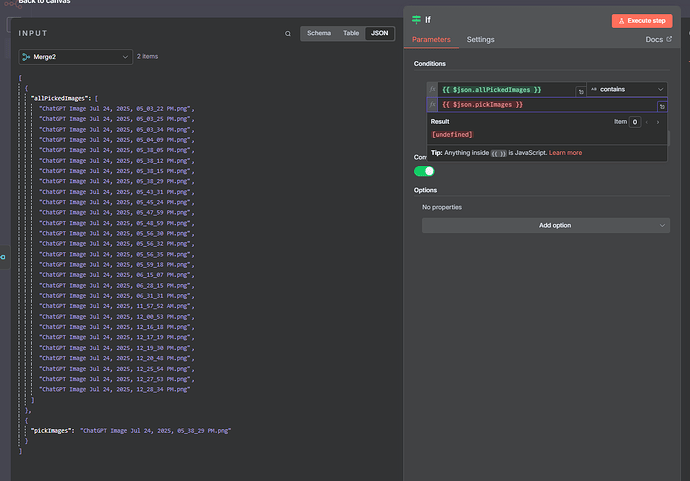Click array entry 12_00_53 PM.png
The width and height of the screenshot is (690, 481).
pos(115,317)
